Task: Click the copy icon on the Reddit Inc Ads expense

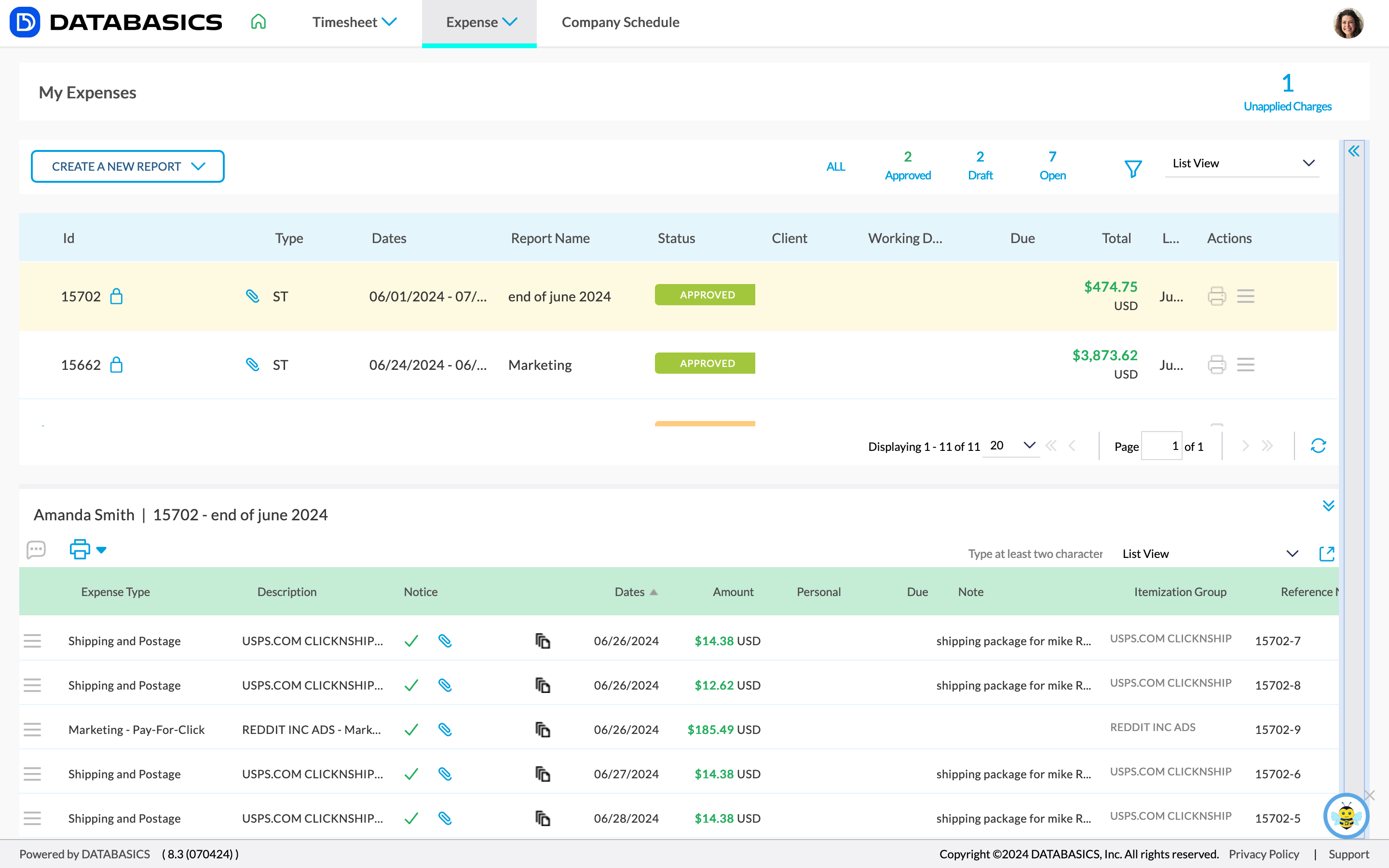Action: click(x=543, y=729)
